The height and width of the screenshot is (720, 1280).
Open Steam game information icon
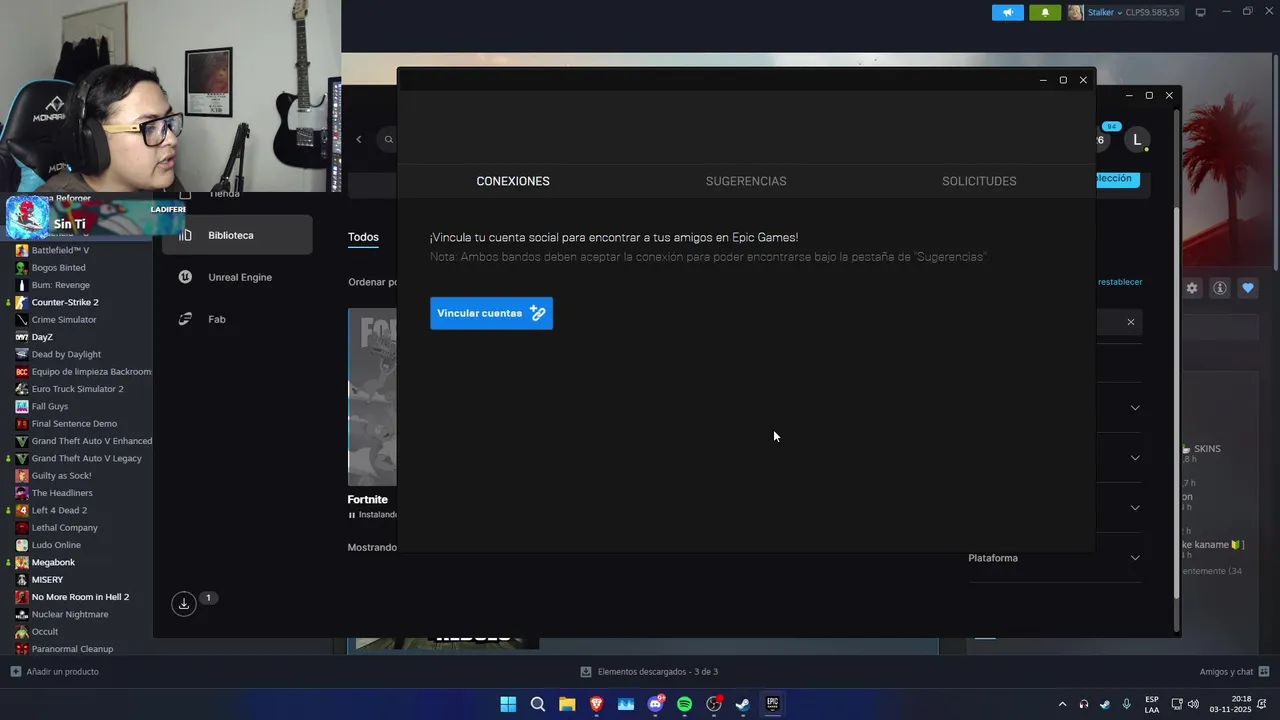point(1220,288)
